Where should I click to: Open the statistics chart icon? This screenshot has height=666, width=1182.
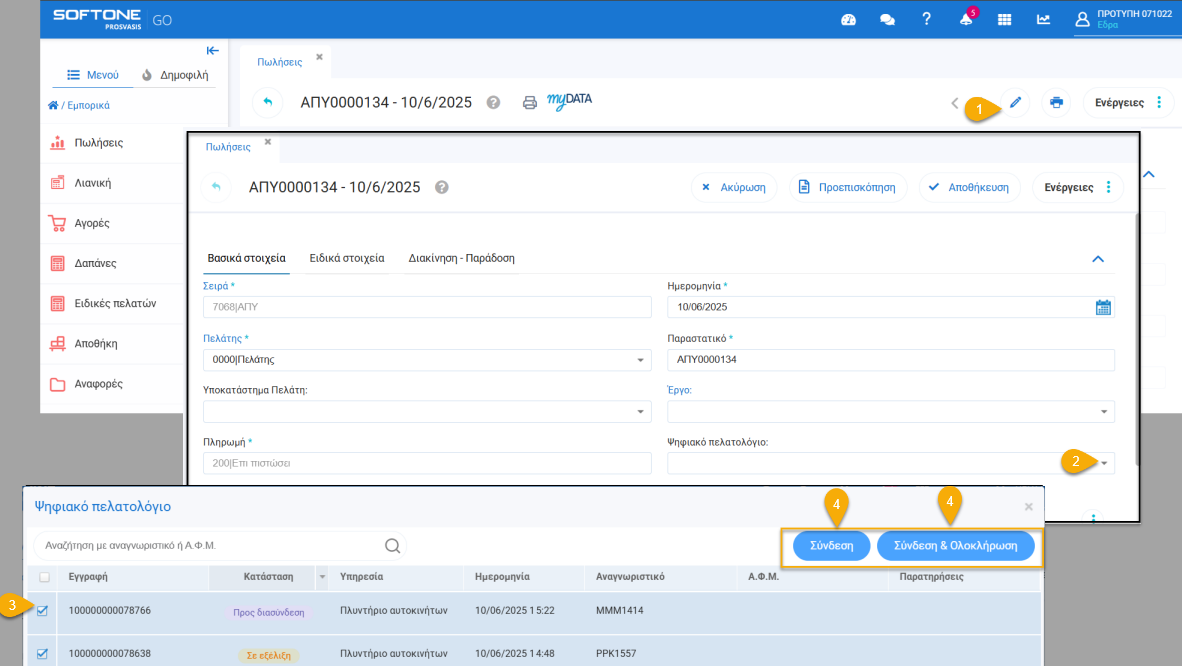1043,19
